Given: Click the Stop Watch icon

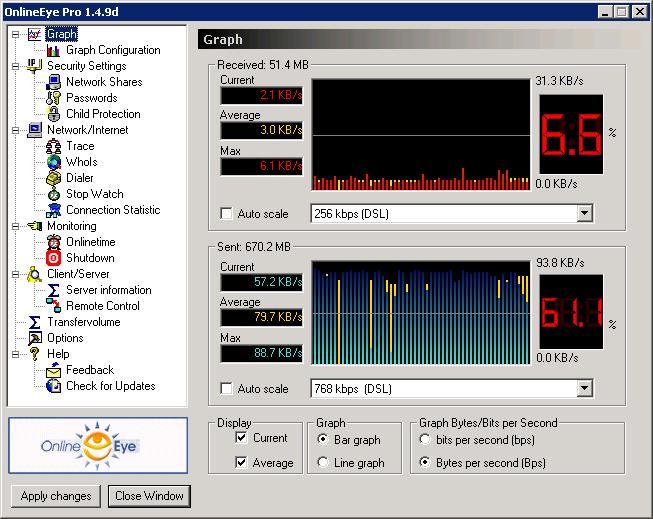Looking at the screenshot, I should 53,194.
